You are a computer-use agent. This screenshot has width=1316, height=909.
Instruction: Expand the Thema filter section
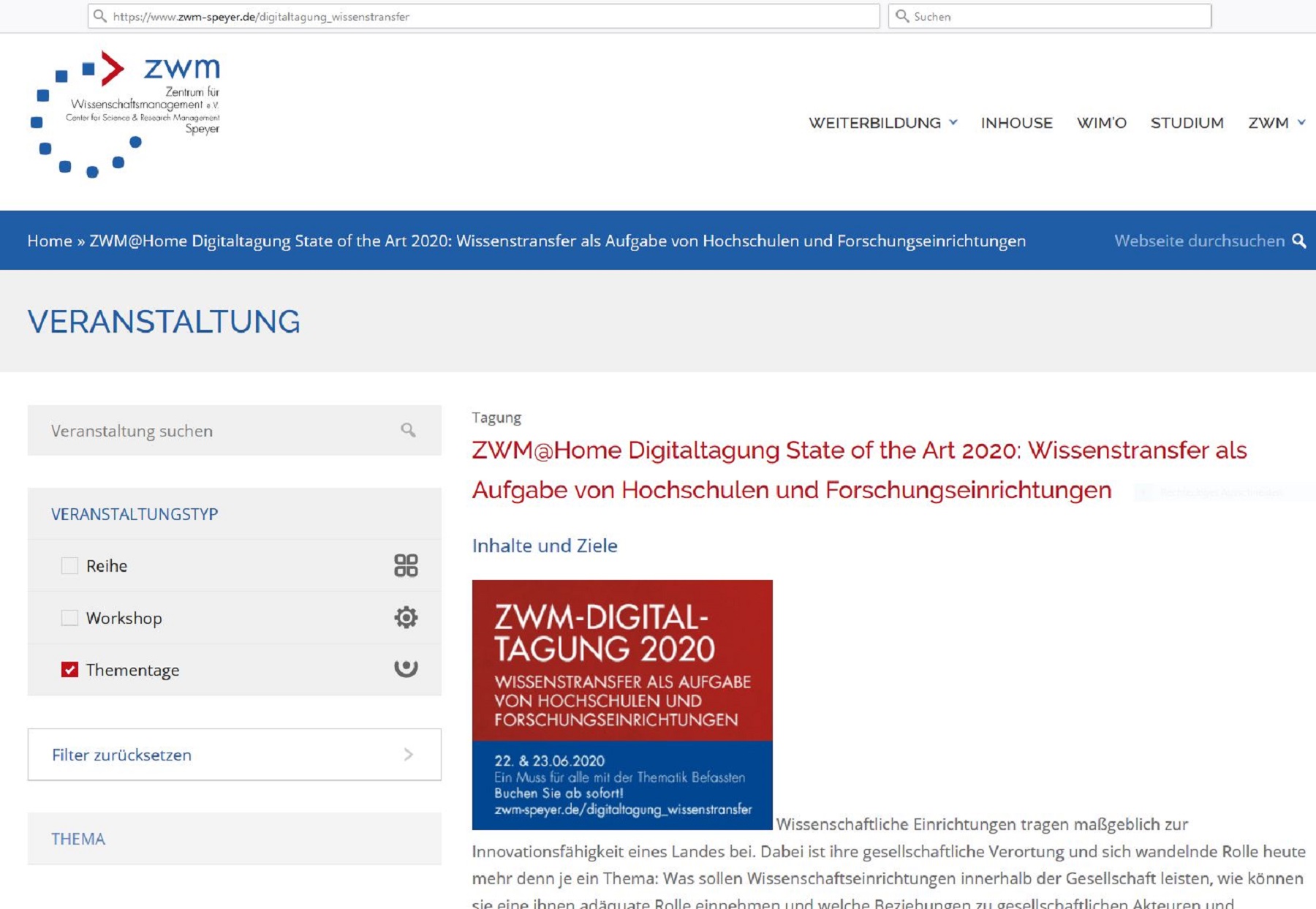coord(78,839)
